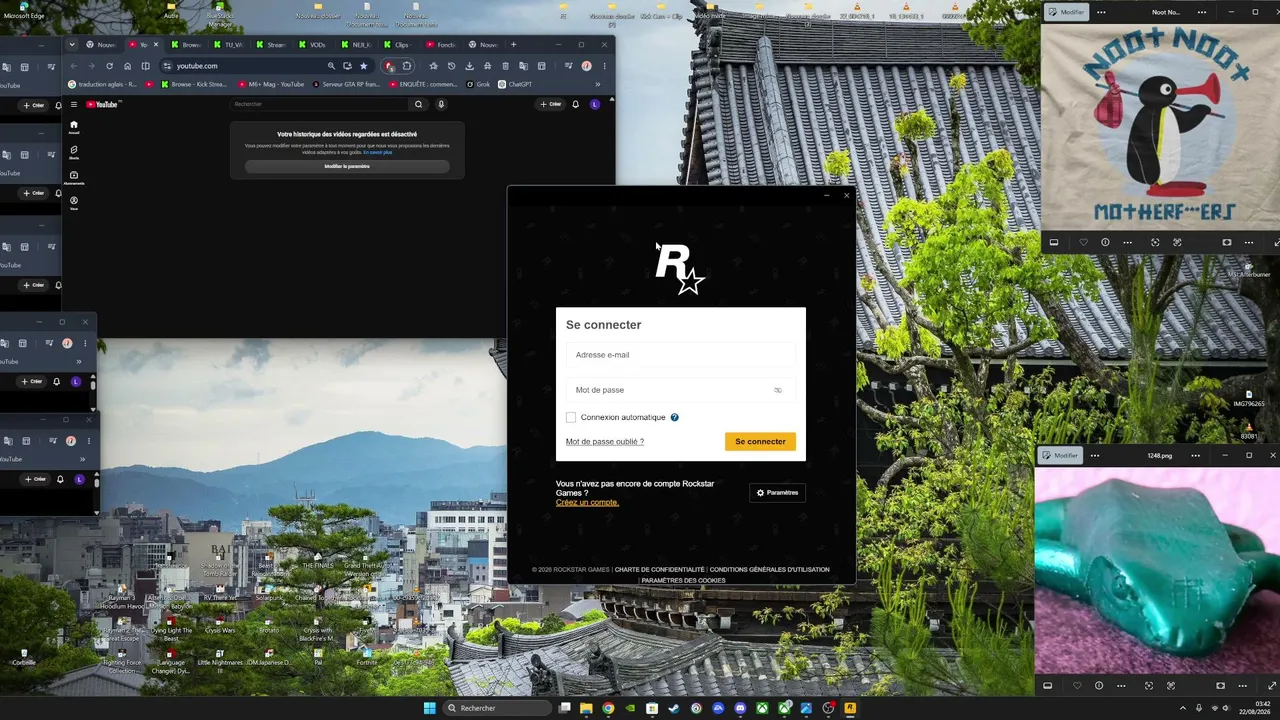This screenshot has width=1280, height=720.
Task: Switch to the Clips tab
Action: click(x=399, y=45)
